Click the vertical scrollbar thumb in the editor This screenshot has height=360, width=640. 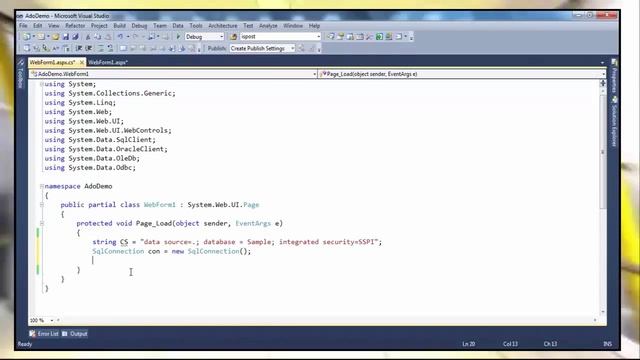603,151
